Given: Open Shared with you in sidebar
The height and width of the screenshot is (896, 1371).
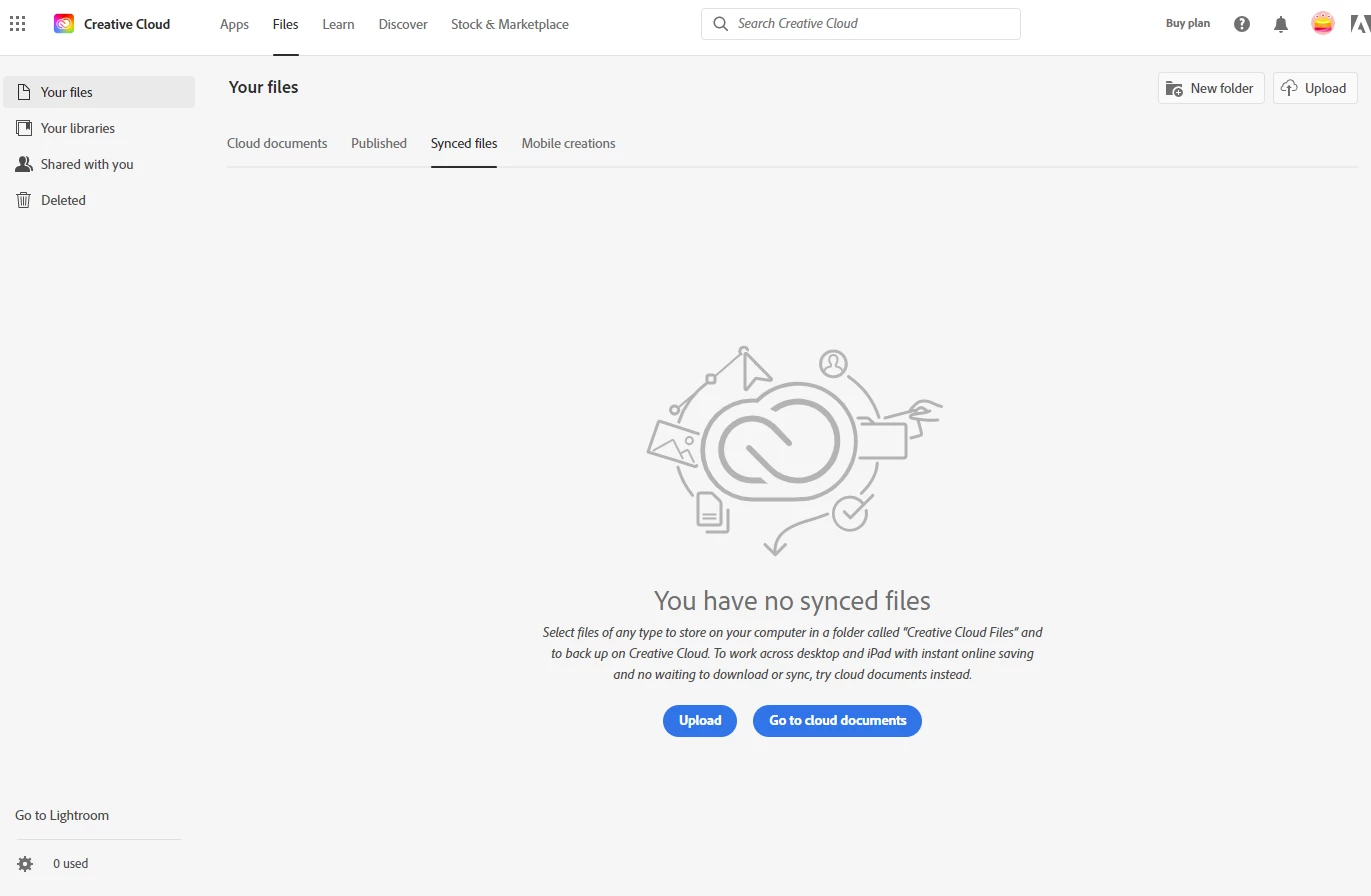Looking at the screenshot, I should tap(99, 164).
